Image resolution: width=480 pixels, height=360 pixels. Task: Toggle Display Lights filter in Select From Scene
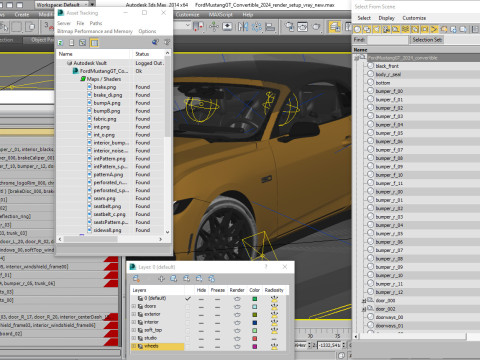coord(377,29)
